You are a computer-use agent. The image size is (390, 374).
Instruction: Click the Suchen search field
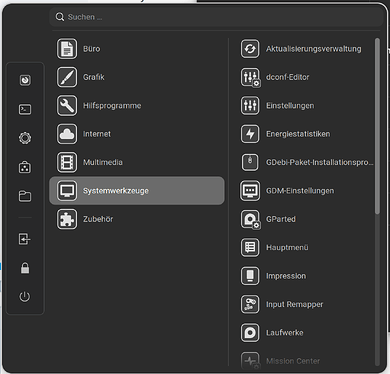(217, 17)
